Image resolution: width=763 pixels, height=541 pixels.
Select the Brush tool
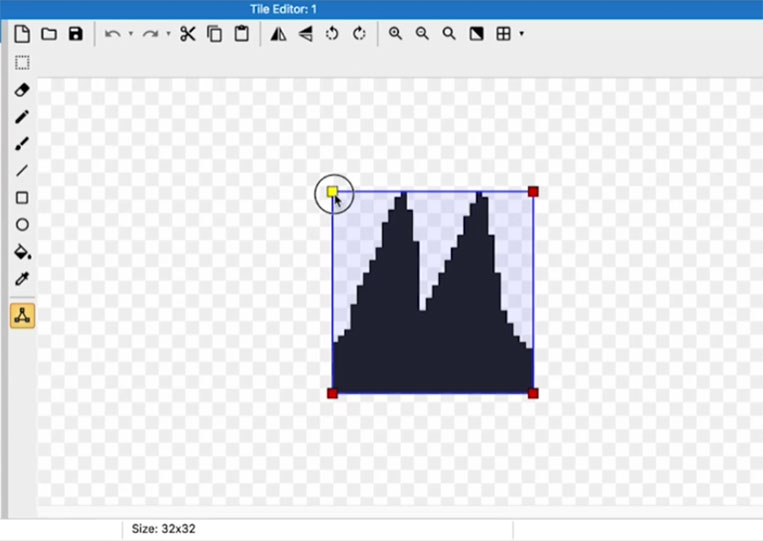point(22,144)
